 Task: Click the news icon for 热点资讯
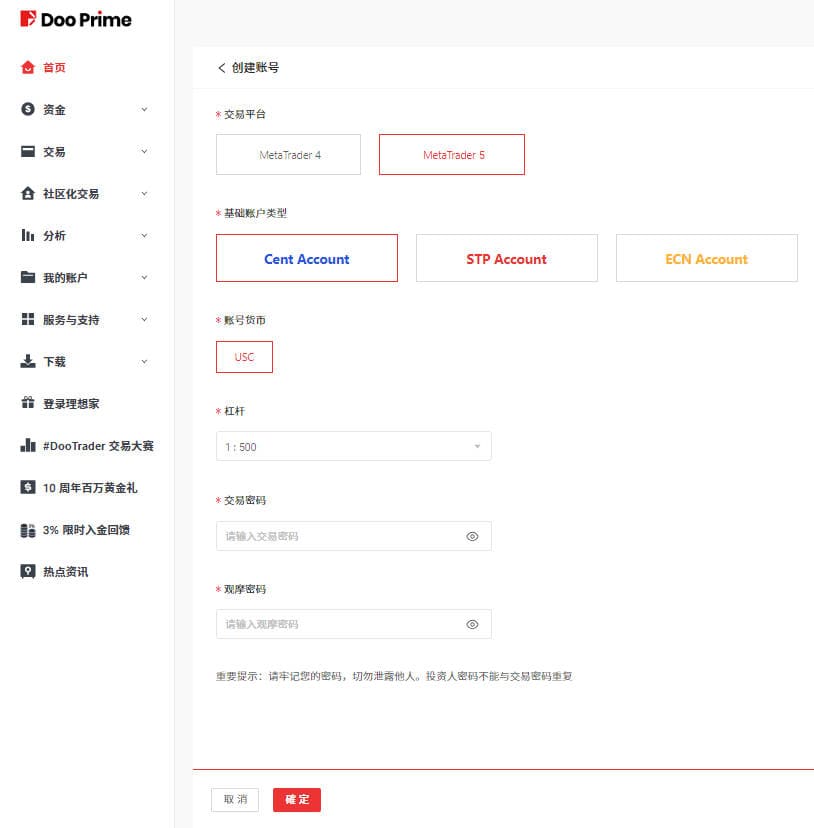[27, 571]
